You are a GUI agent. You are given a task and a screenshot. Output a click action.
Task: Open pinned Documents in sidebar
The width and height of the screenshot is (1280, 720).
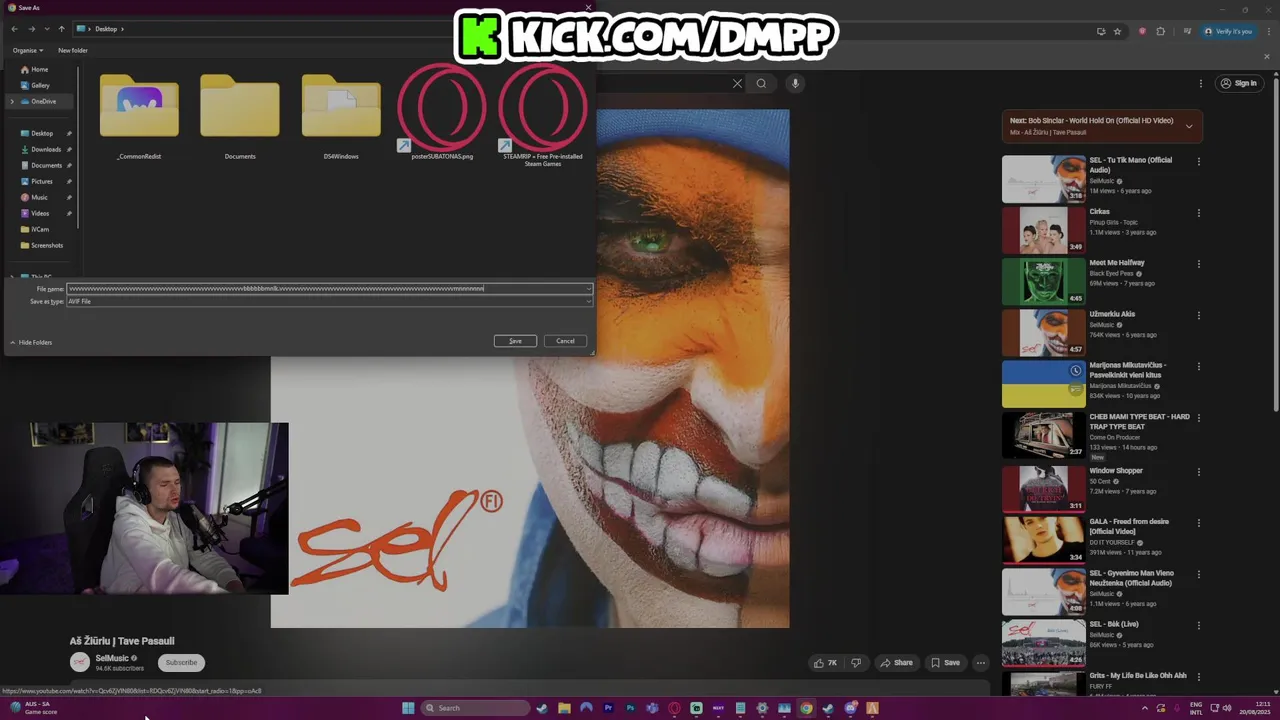click(x=46, y=165)
